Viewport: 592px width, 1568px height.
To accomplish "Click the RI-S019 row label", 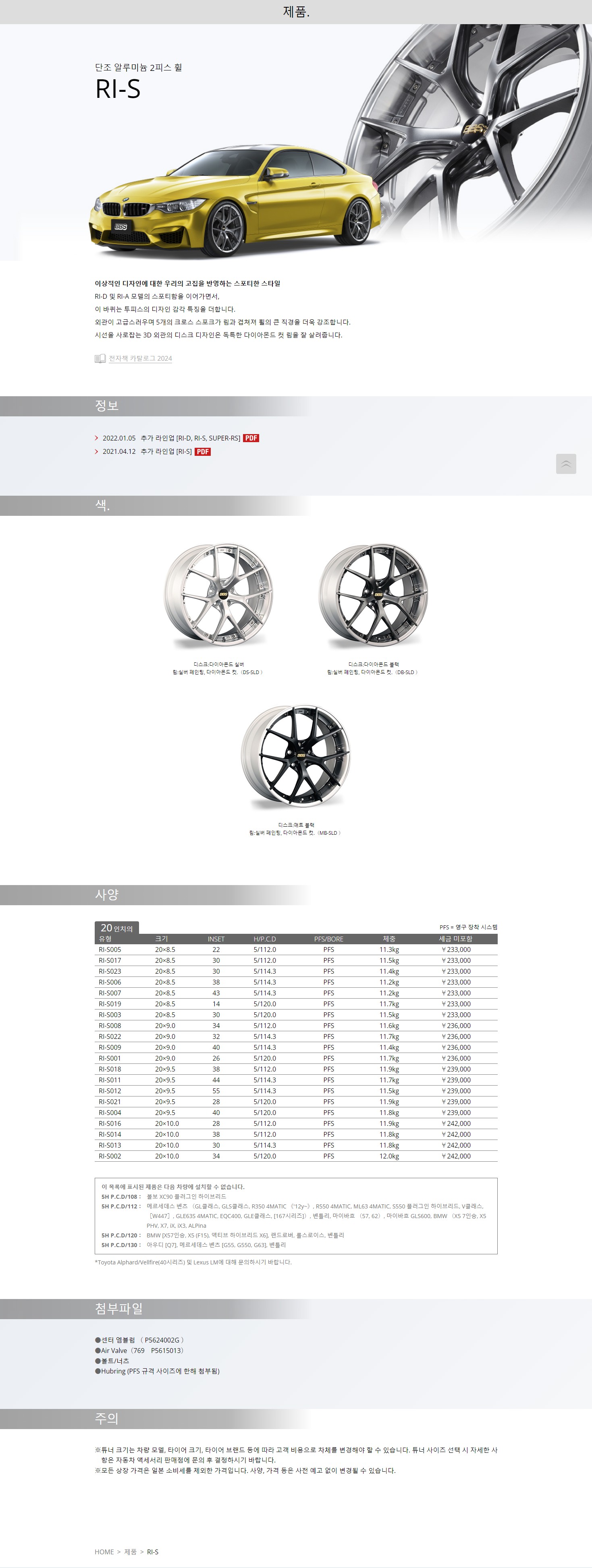I will 110,1004.
